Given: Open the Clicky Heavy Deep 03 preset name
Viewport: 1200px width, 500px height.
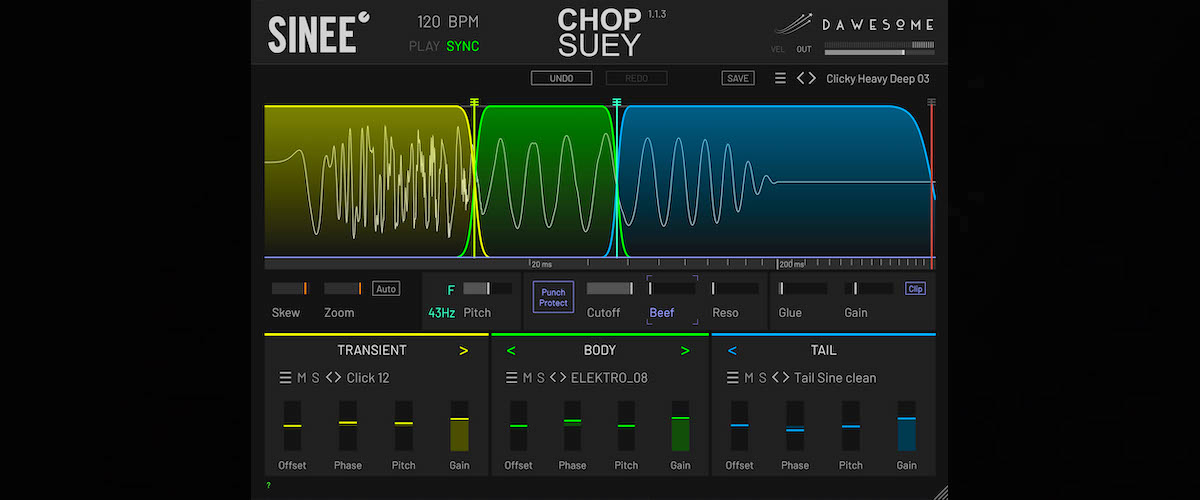Looking at the screenshot, I should 878,78.
